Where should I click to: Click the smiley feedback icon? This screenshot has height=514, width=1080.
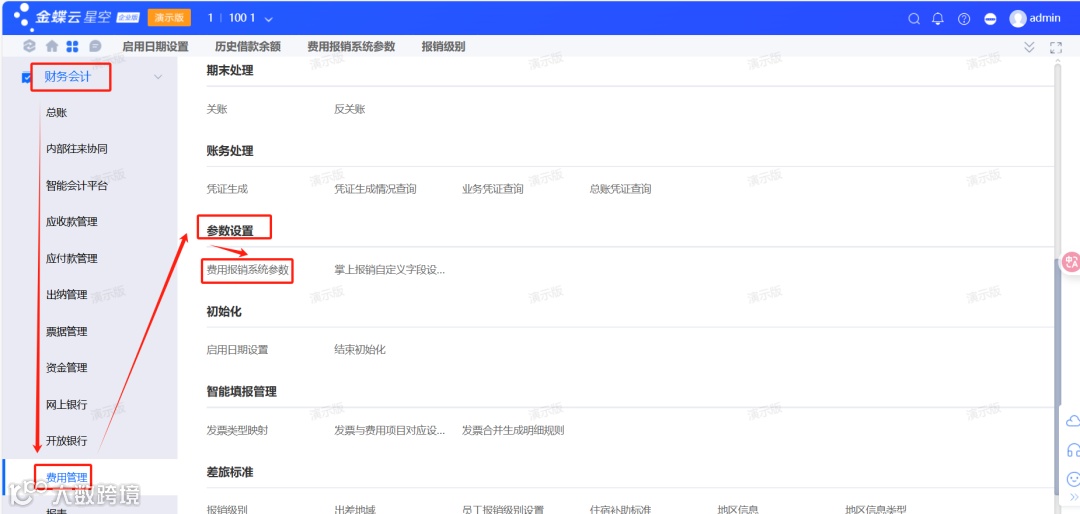point(1072,478)
